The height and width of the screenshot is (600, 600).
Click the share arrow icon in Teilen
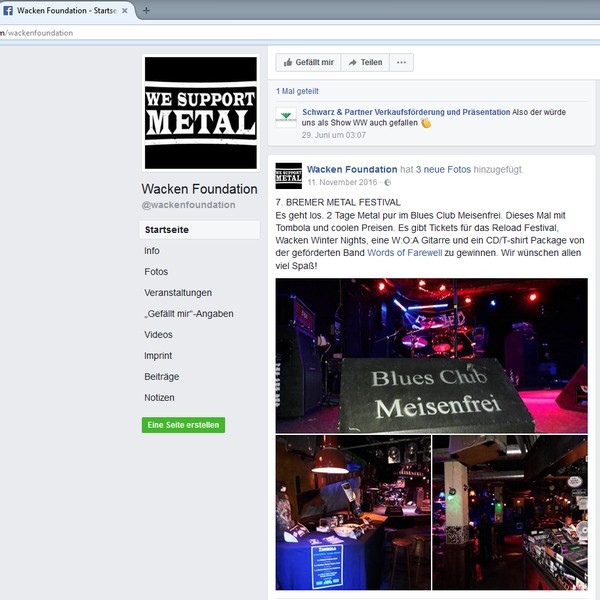(353, 62)
